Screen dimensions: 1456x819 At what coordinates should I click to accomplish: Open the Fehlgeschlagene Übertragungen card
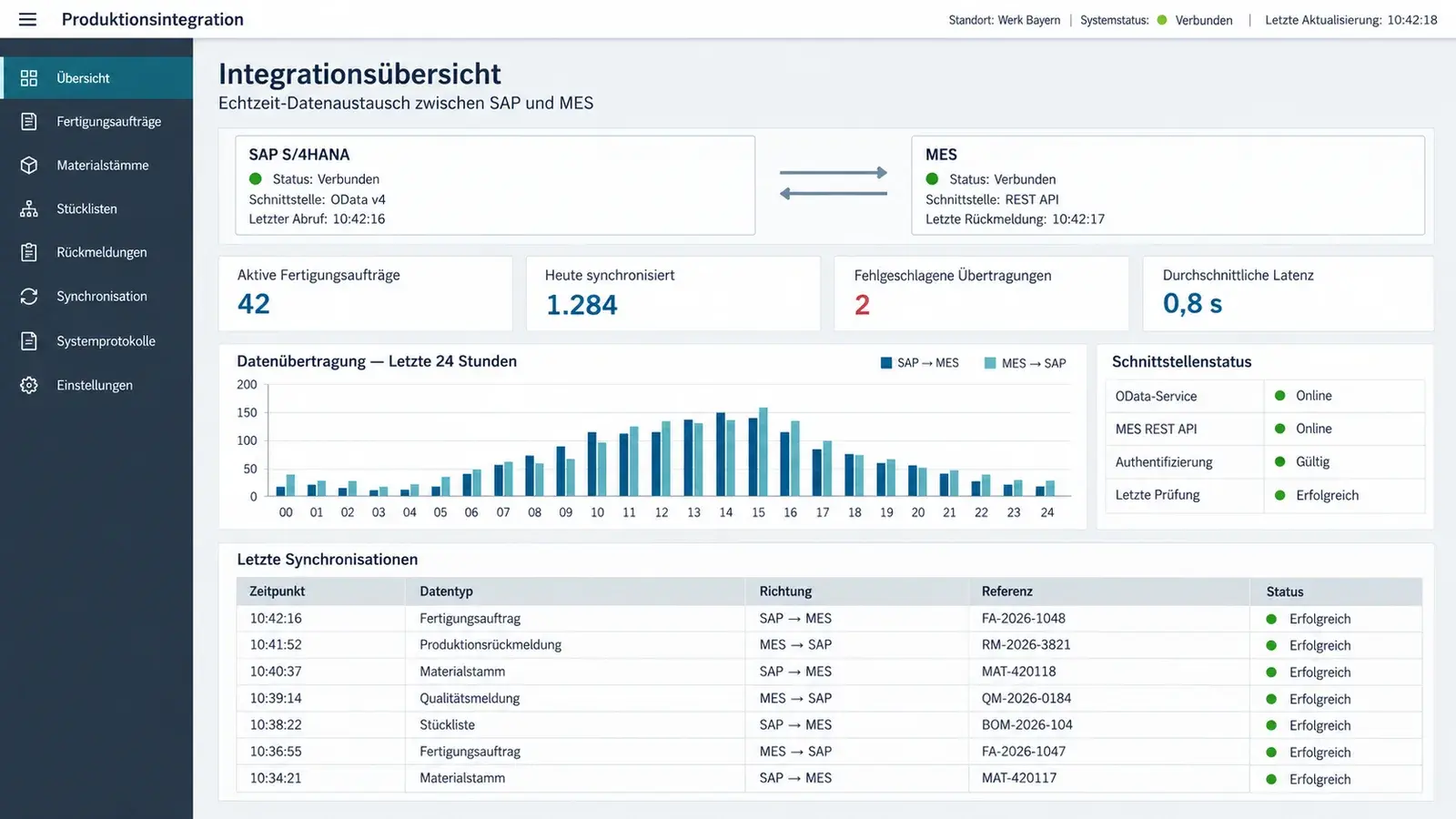click(982, 293)
